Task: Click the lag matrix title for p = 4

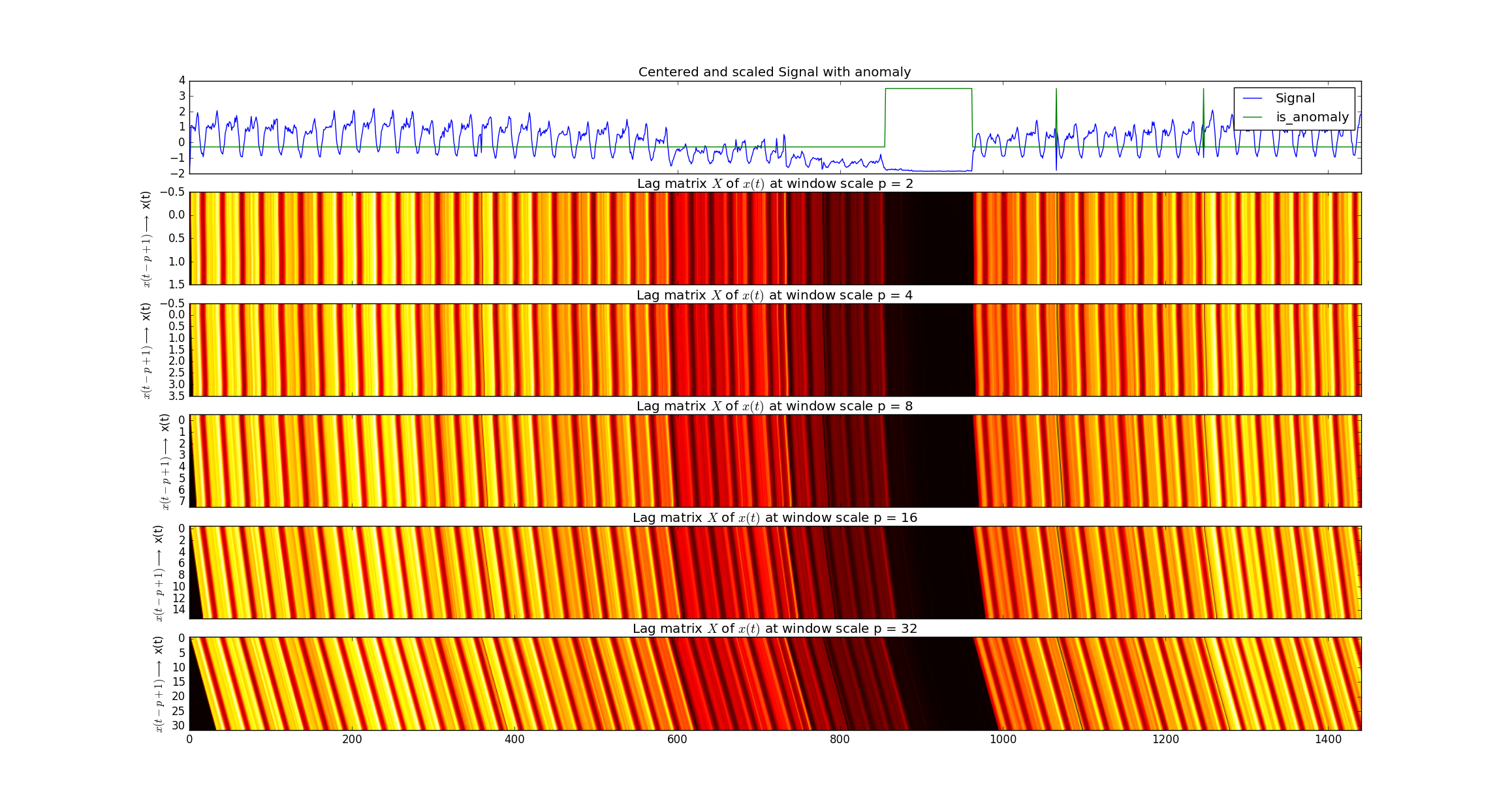Action: pos(774,296)
